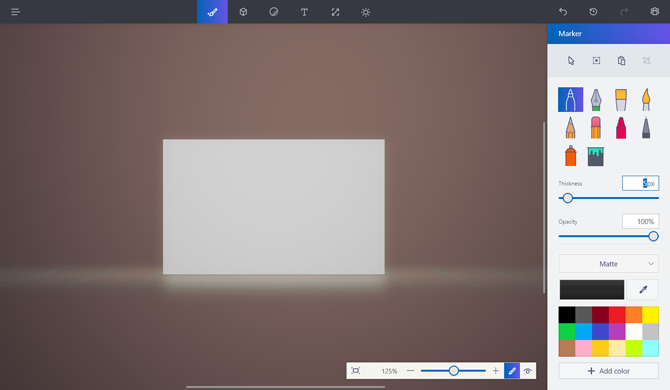
Task: Toggle the 2D draw mode pen button
Action: [512, 371]
